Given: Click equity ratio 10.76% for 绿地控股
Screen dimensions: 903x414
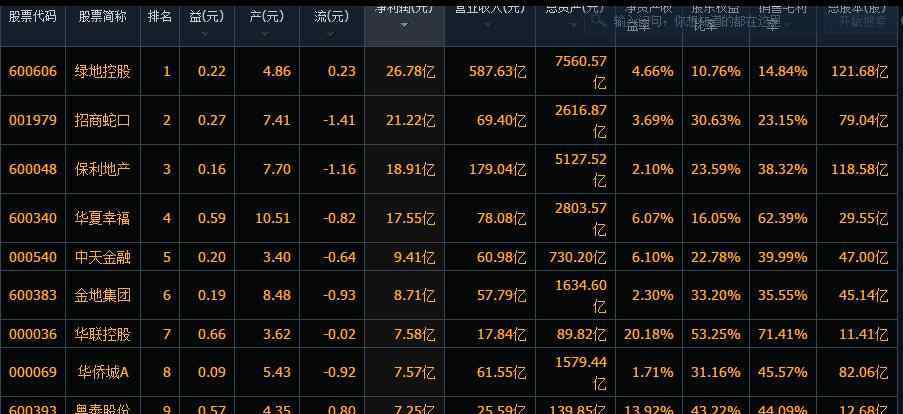Looking at the screenshot, I should pyautogui.click(x=716, y=71).
